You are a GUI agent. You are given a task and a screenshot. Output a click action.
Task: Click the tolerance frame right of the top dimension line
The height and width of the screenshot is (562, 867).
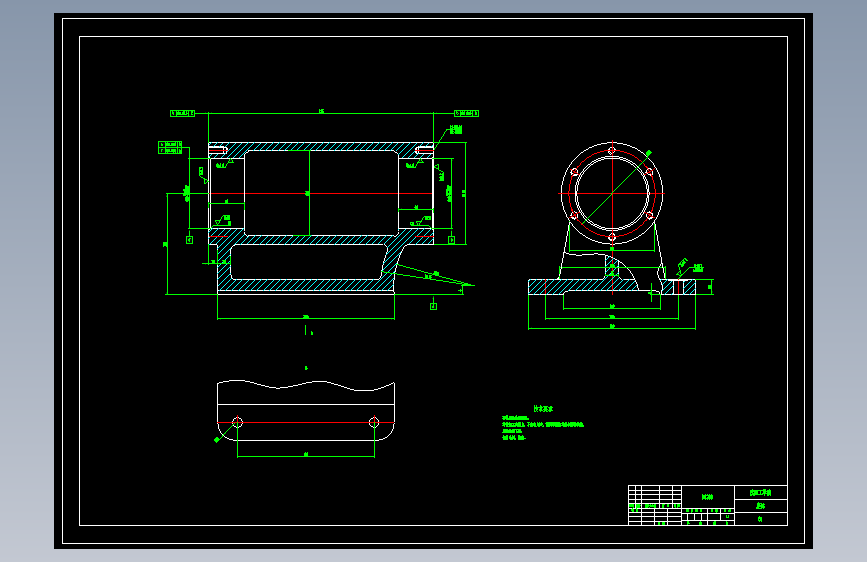[466, 113]
